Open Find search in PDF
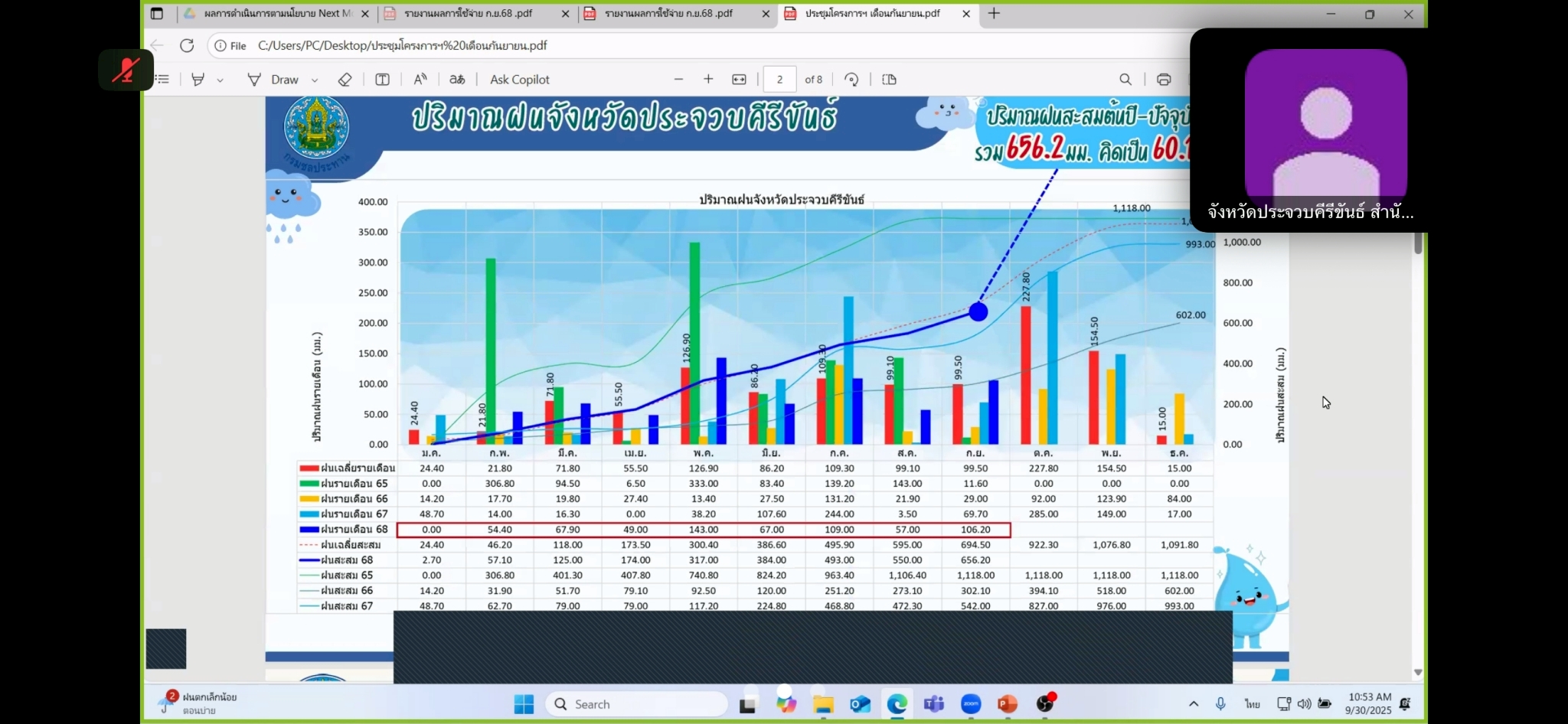1568x724 pixels. [x=1125, y=80]
